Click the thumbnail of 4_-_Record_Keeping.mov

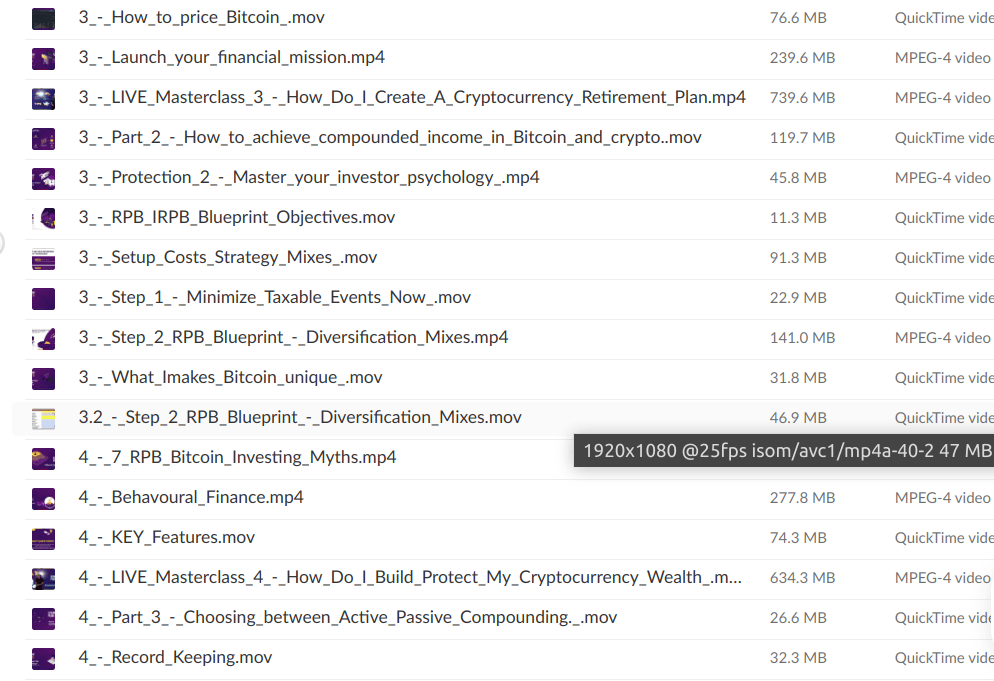(x=43, y=658)
